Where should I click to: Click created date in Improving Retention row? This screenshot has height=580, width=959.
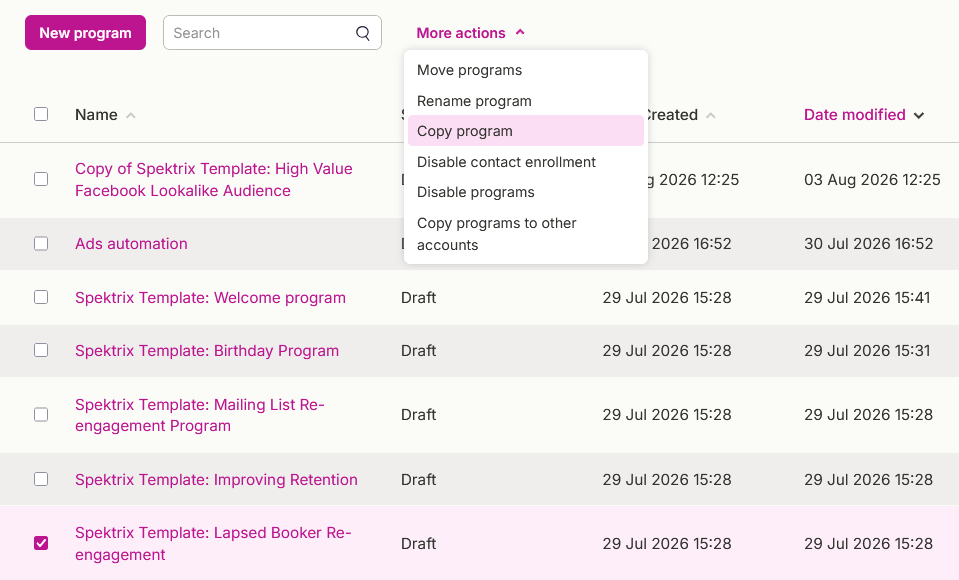point(667,480)
